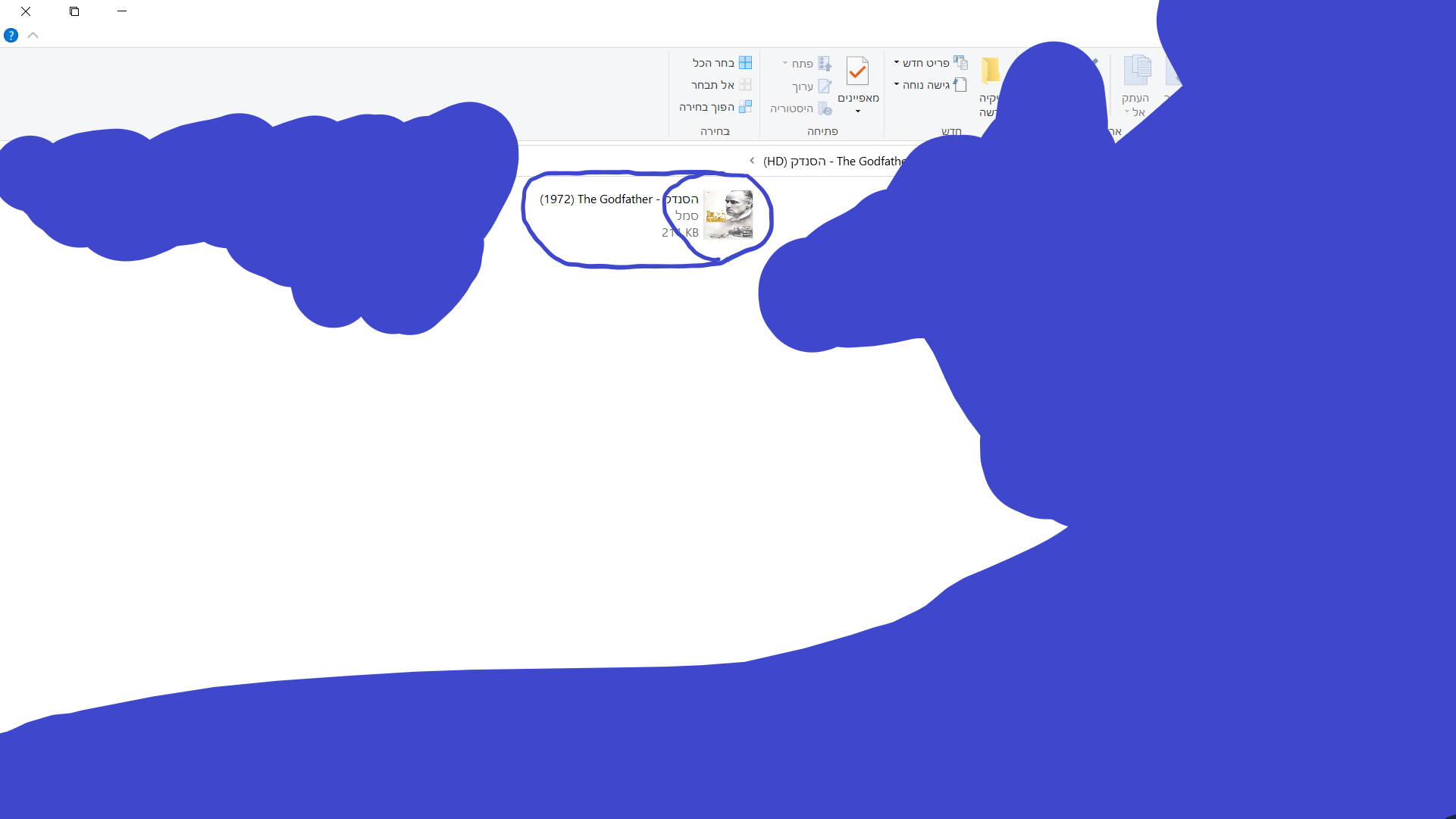Image resolution: width=1456 pixels, height=819 pixels.
Task: Click the Edit (ערוך) pencil icon
Action: pos(825,86)
